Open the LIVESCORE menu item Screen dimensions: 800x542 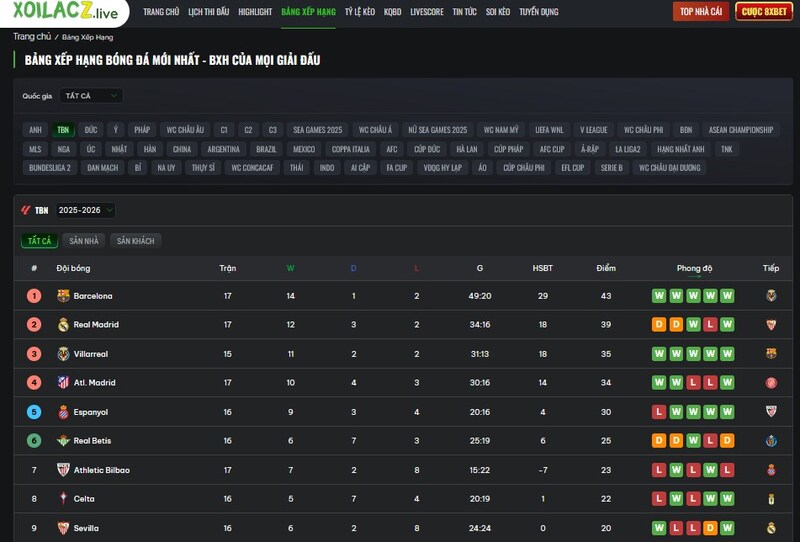point(427,12)
